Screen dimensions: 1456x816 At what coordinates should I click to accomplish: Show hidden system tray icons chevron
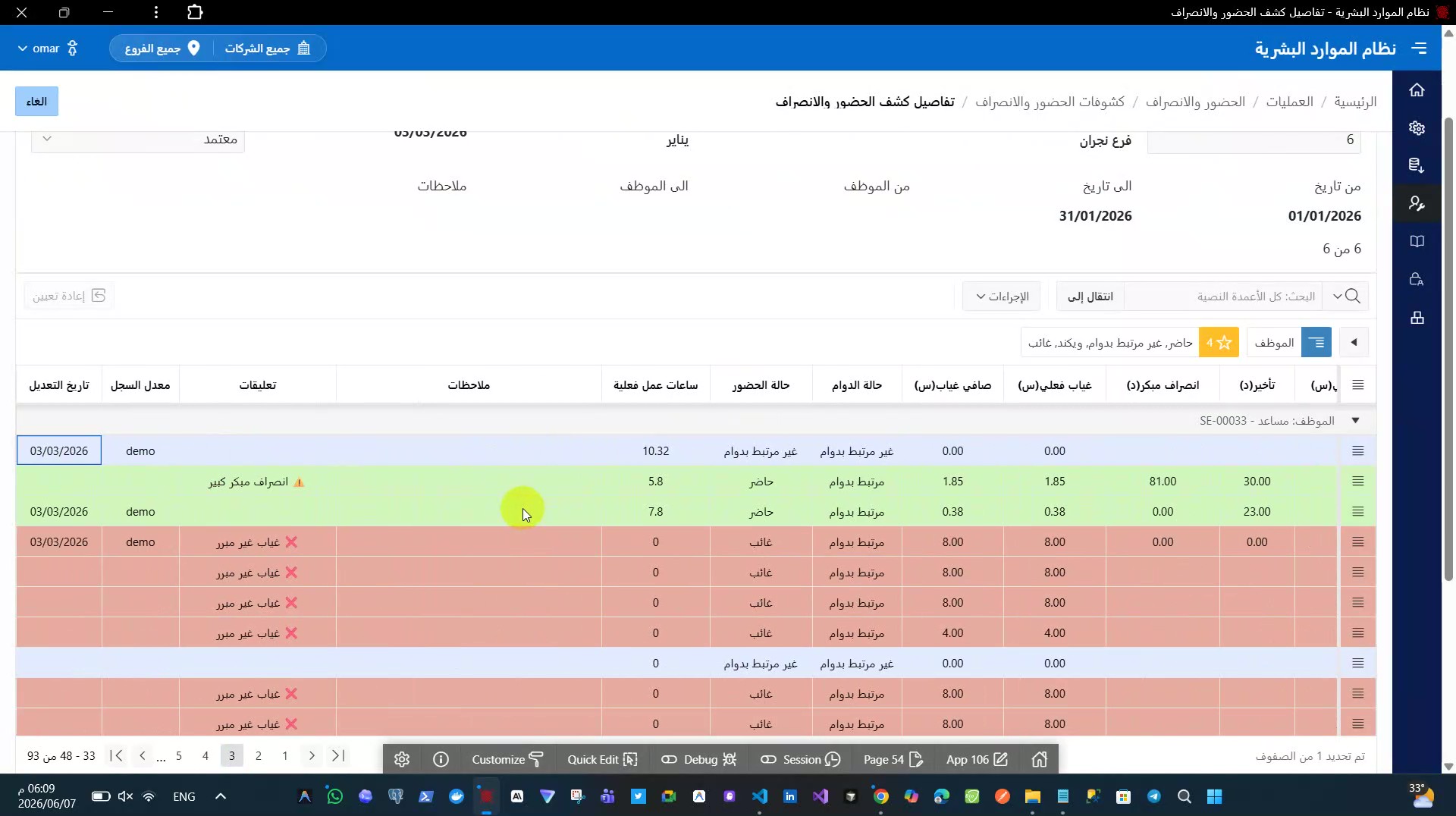click(221, 796)
